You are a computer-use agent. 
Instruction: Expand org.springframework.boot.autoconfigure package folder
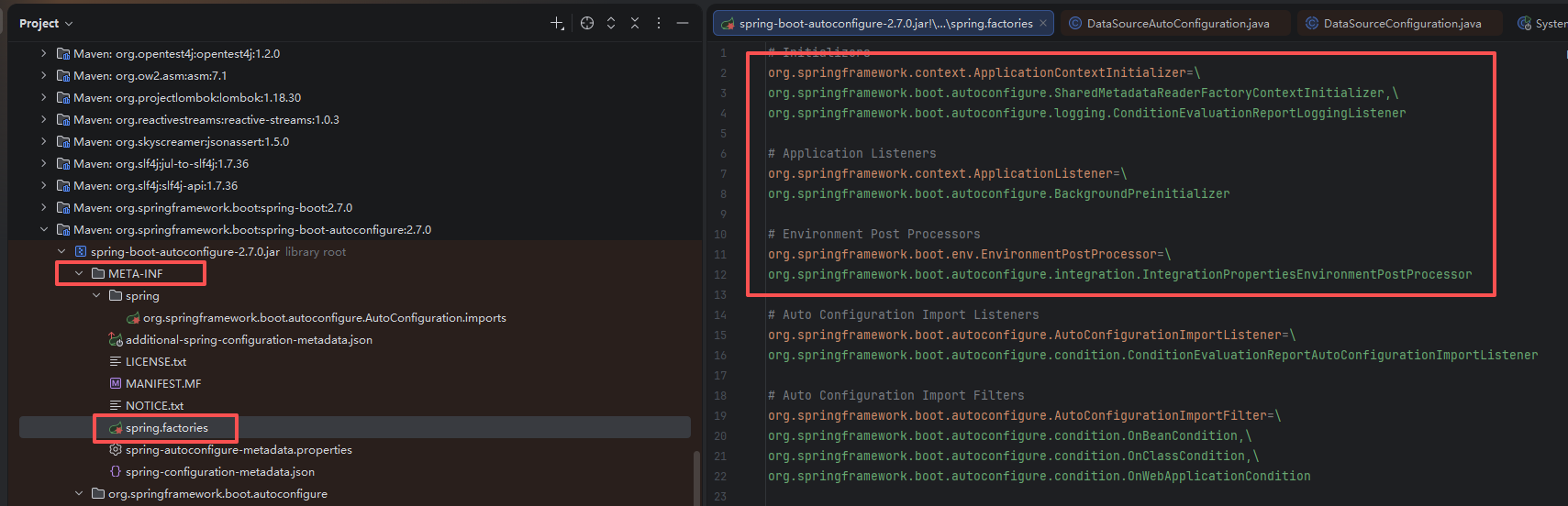tap(79, 493)
